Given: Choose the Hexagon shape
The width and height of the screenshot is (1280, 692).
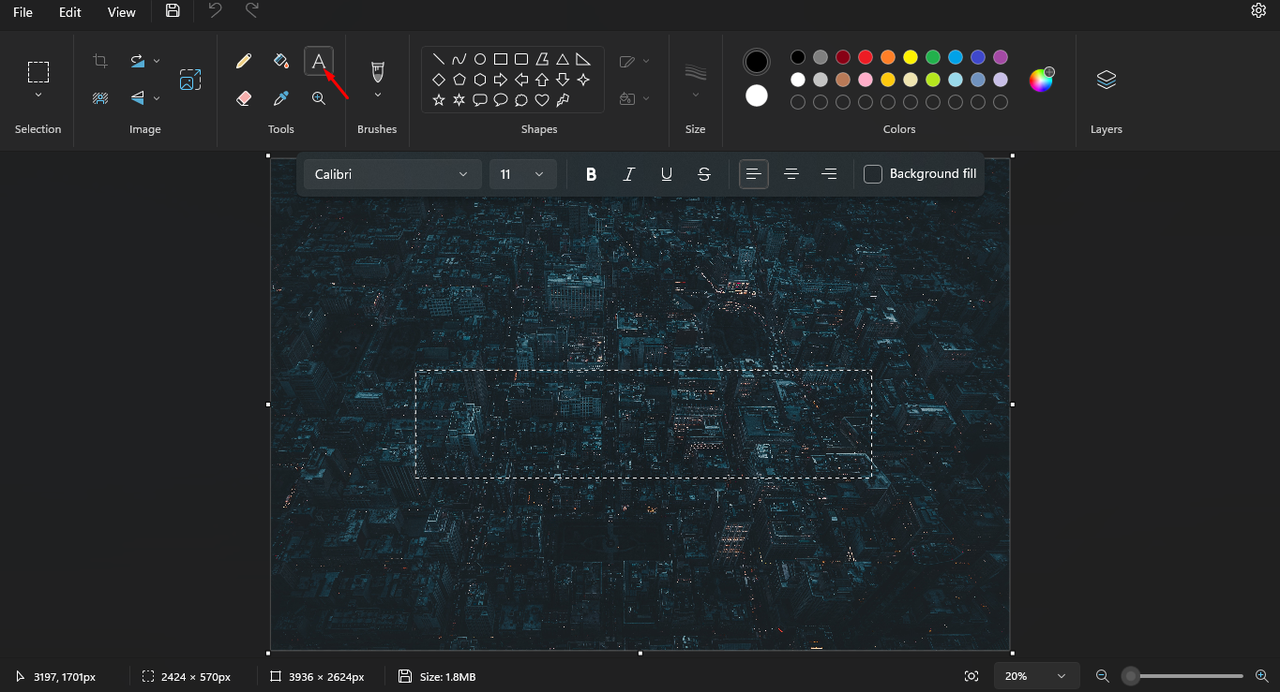Looking at the screenshot, I should 480,80.
